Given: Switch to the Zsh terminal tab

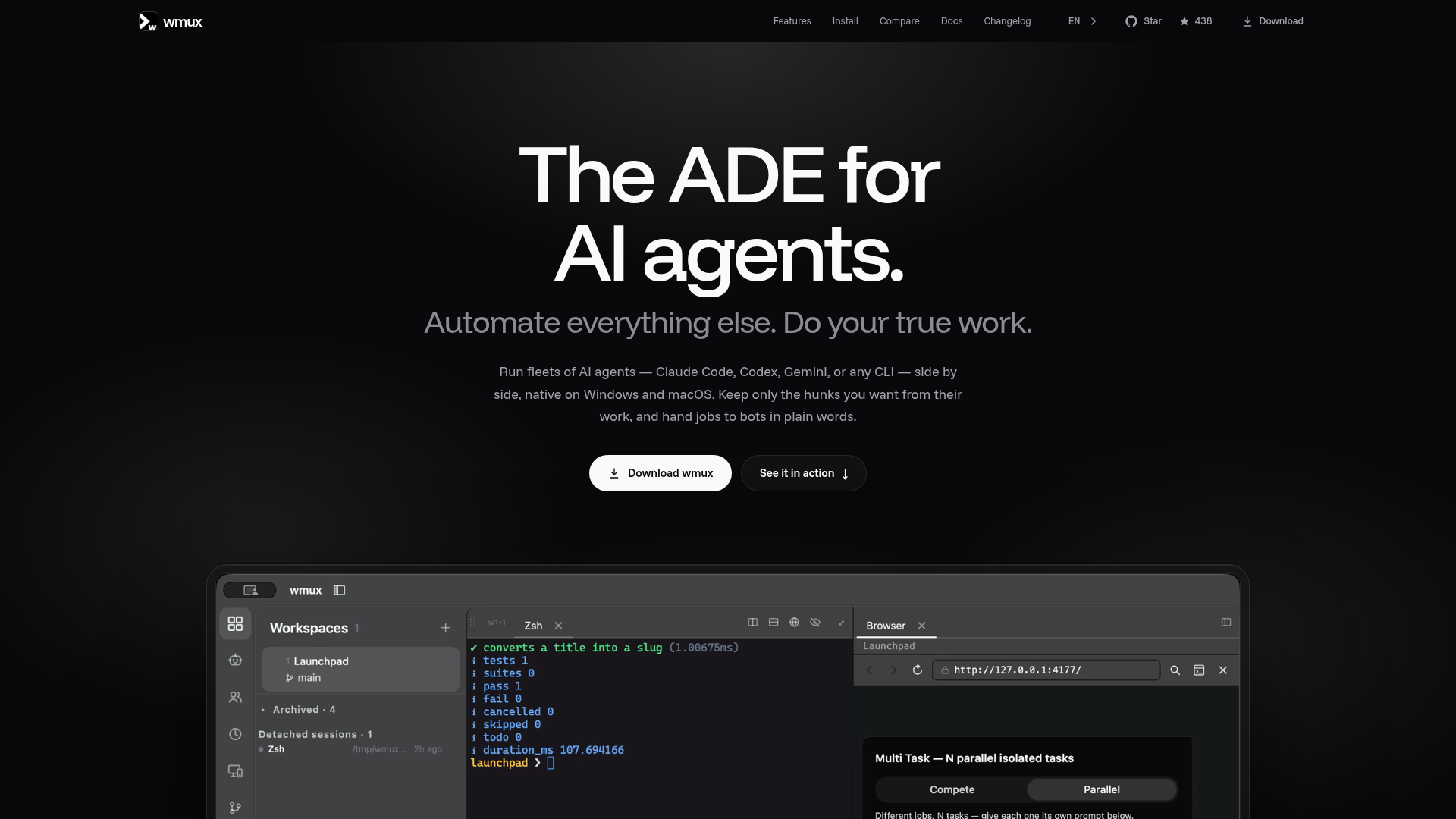Looking at the screenshot, I should 533,626.
